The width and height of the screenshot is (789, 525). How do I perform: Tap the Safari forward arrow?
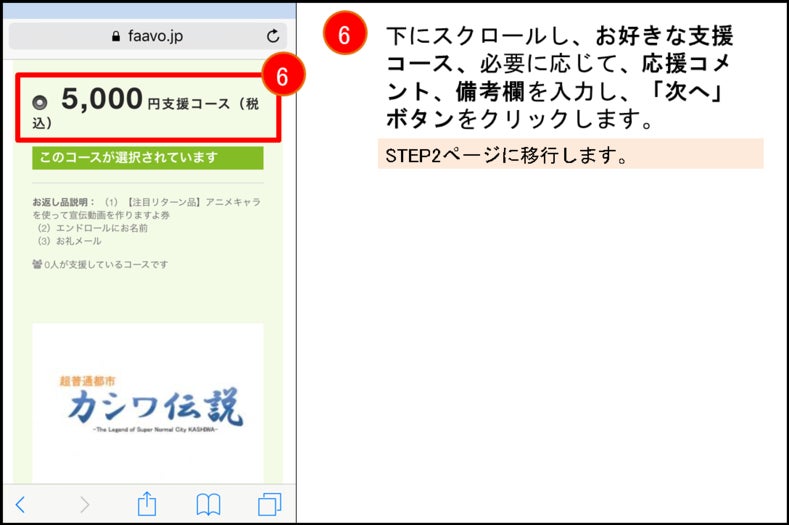pos(85,504)
